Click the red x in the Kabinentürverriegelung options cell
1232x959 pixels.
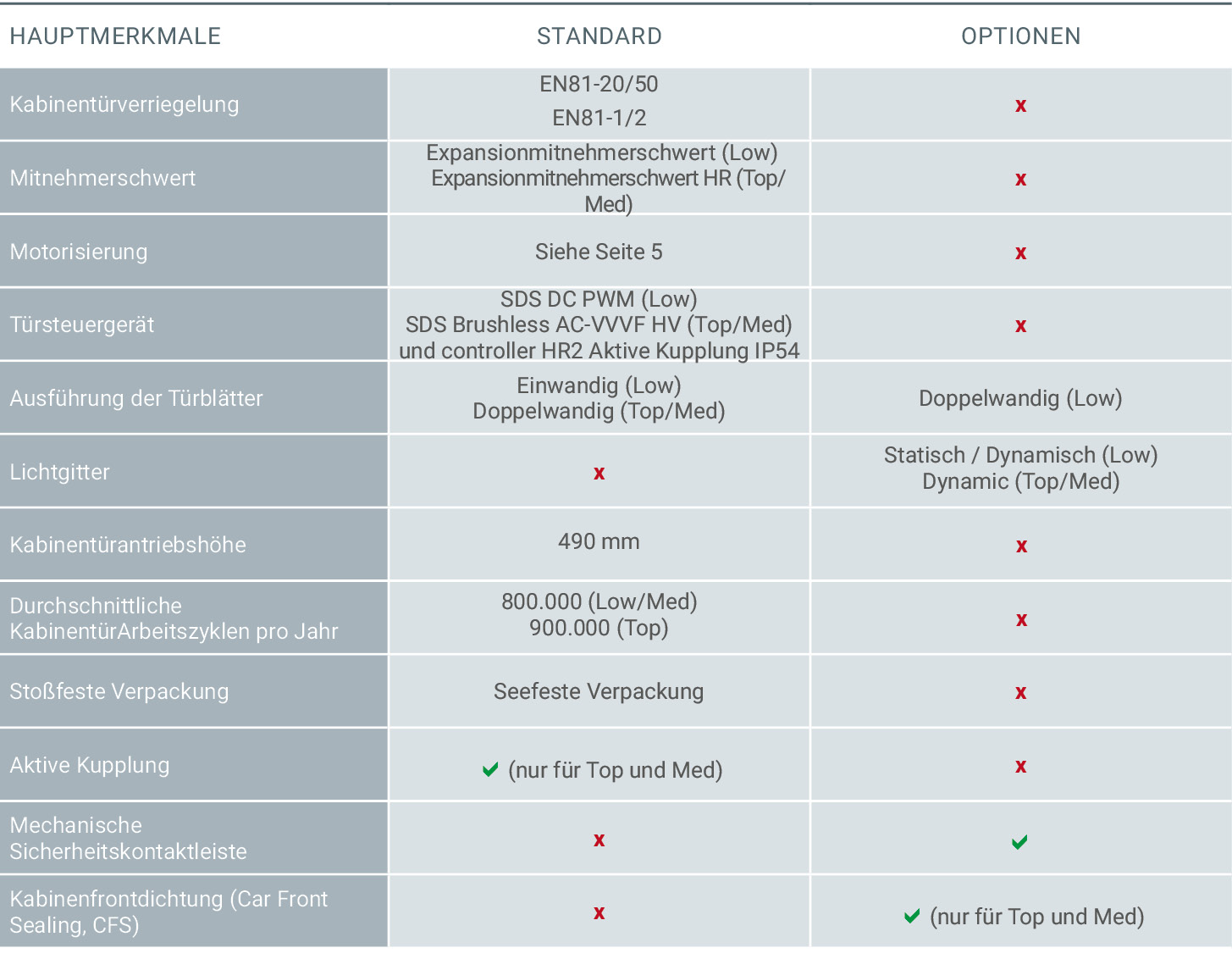pos(1020,106)
